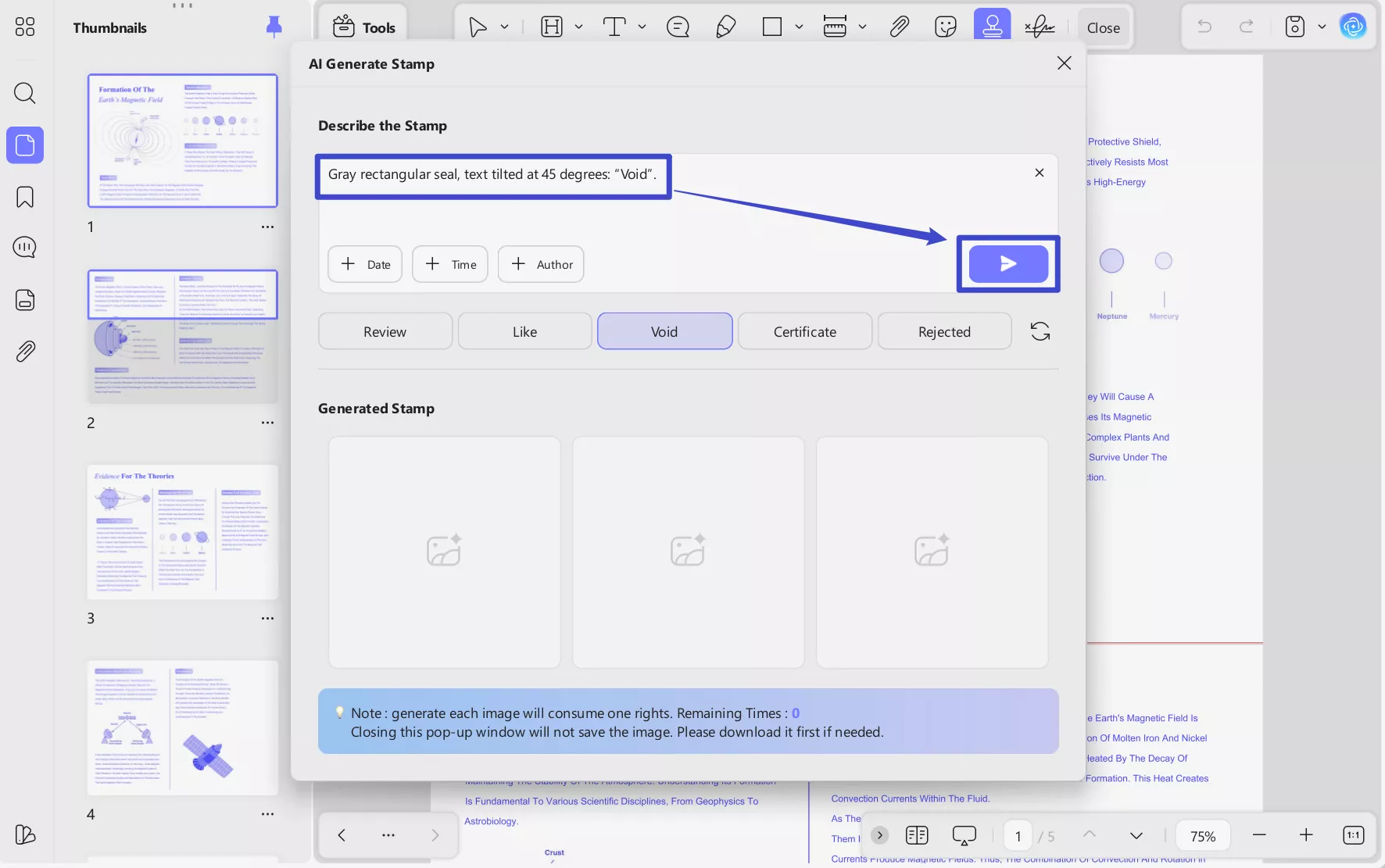Open the attachments paperclip in sidebar
The width and height of the screenshot is (1385, 868).
[25, 352]
